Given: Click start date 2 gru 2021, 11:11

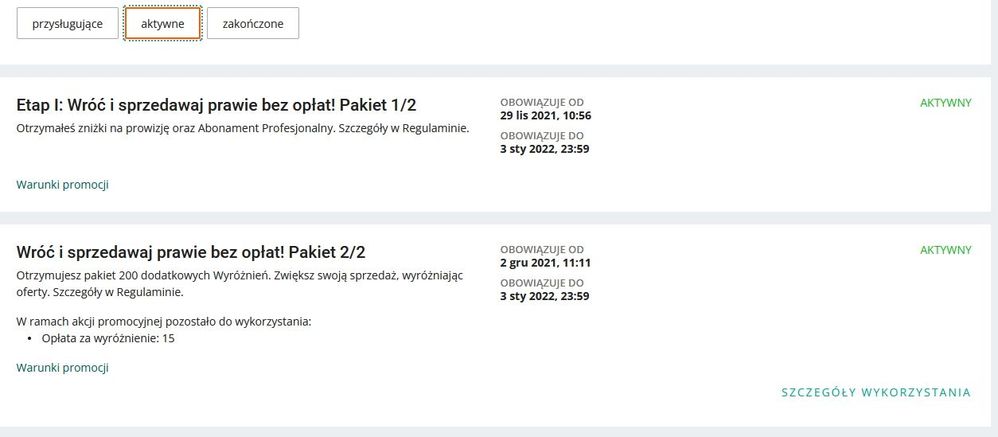Looking at the screenshot, I should click(545, 263).
